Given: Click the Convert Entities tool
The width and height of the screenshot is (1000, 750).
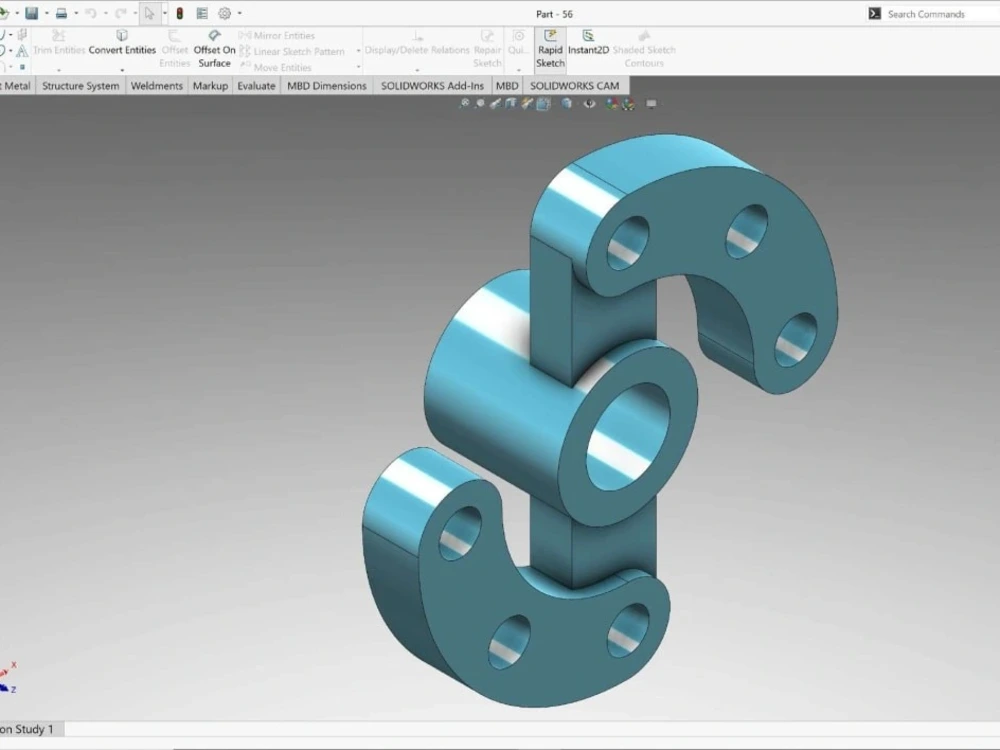Looking at the screenshot, I should [x=122, y=42].
